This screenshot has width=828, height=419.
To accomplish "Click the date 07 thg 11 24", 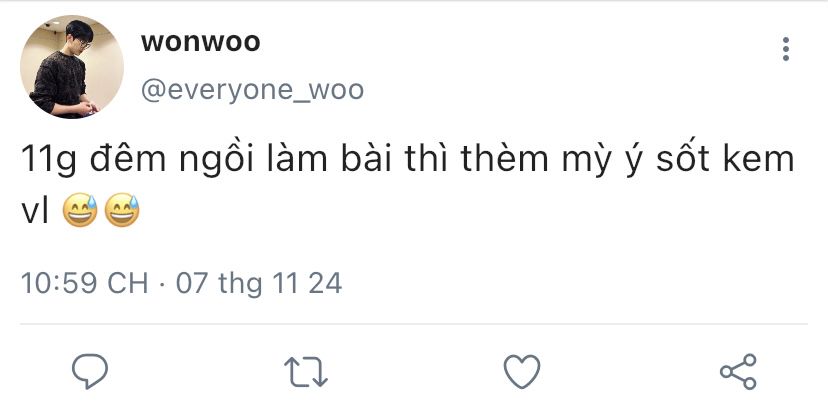I will [259, 284].
